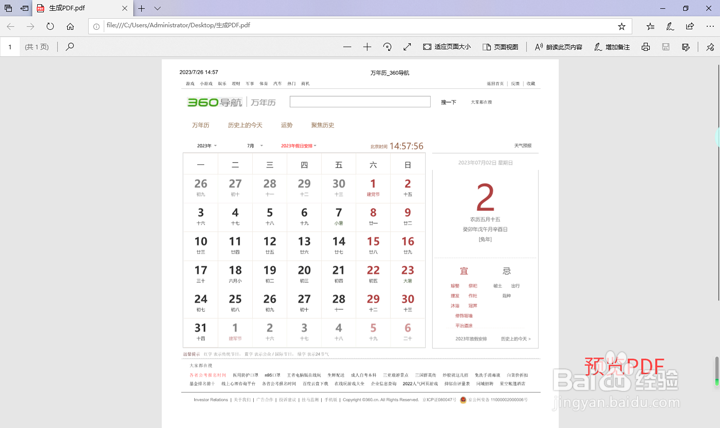Screen dimensions: 720x428
Task: Show tabs you've set aside
Action: 8,8
